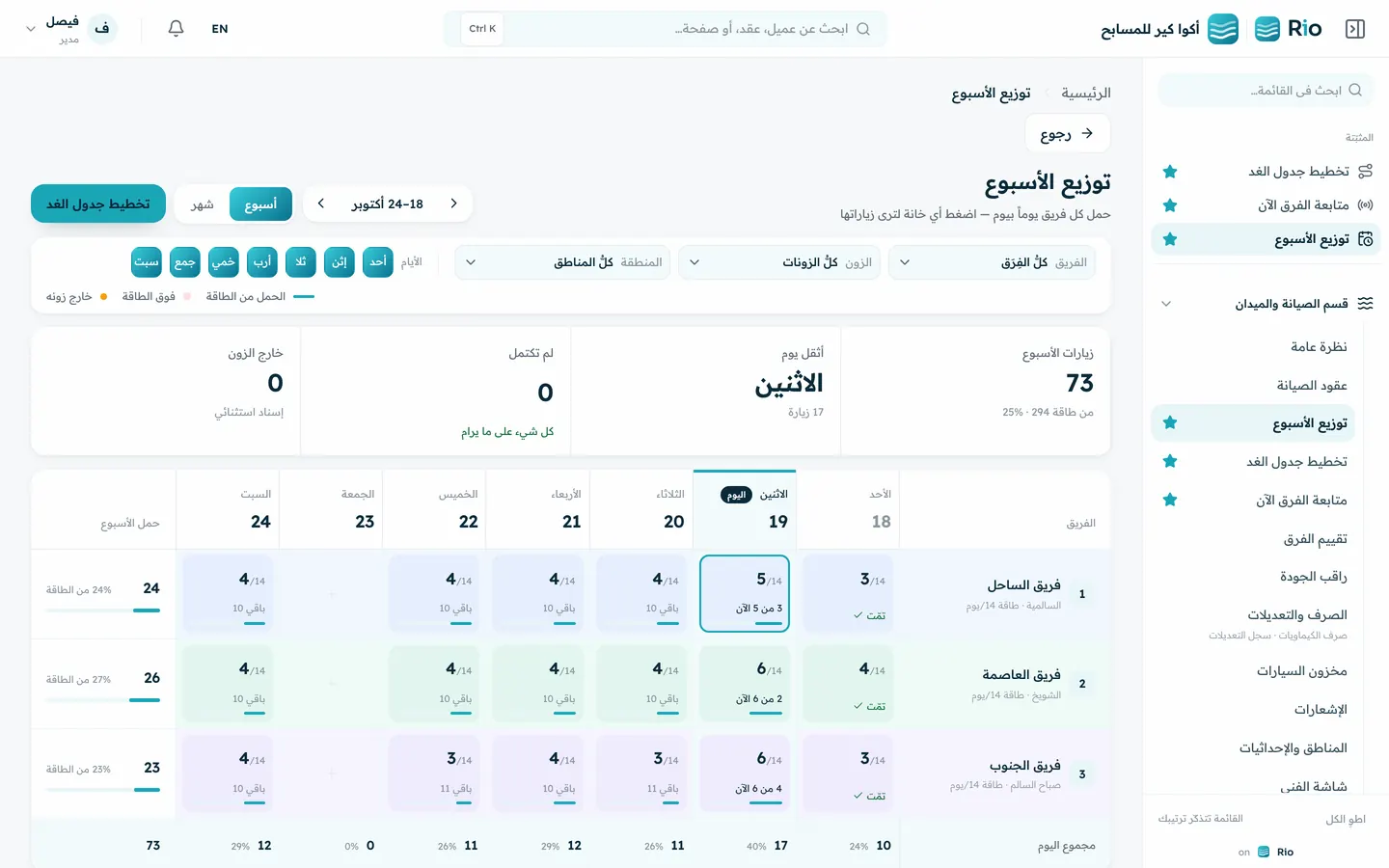
Task: Open the فيصل user account menu
Action: point(71,29)
